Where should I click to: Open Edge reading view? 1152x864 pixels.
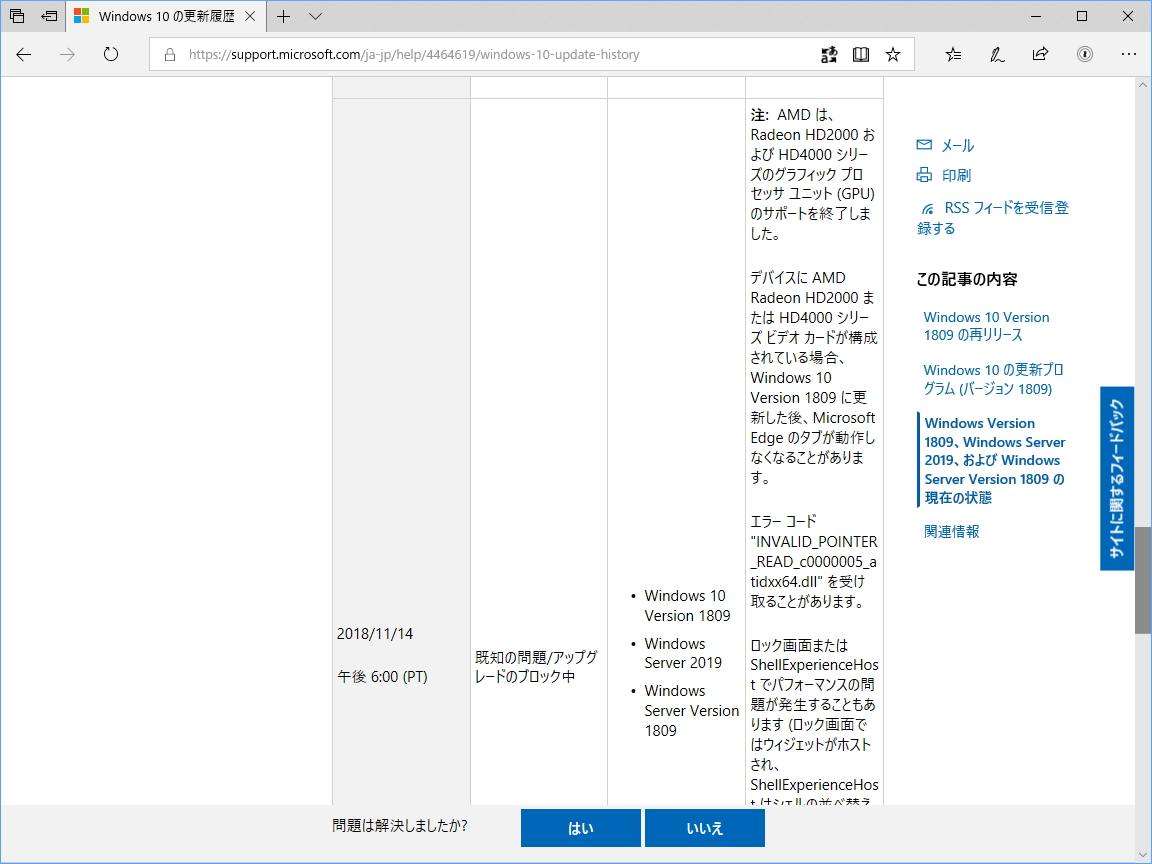click(861, 54)
